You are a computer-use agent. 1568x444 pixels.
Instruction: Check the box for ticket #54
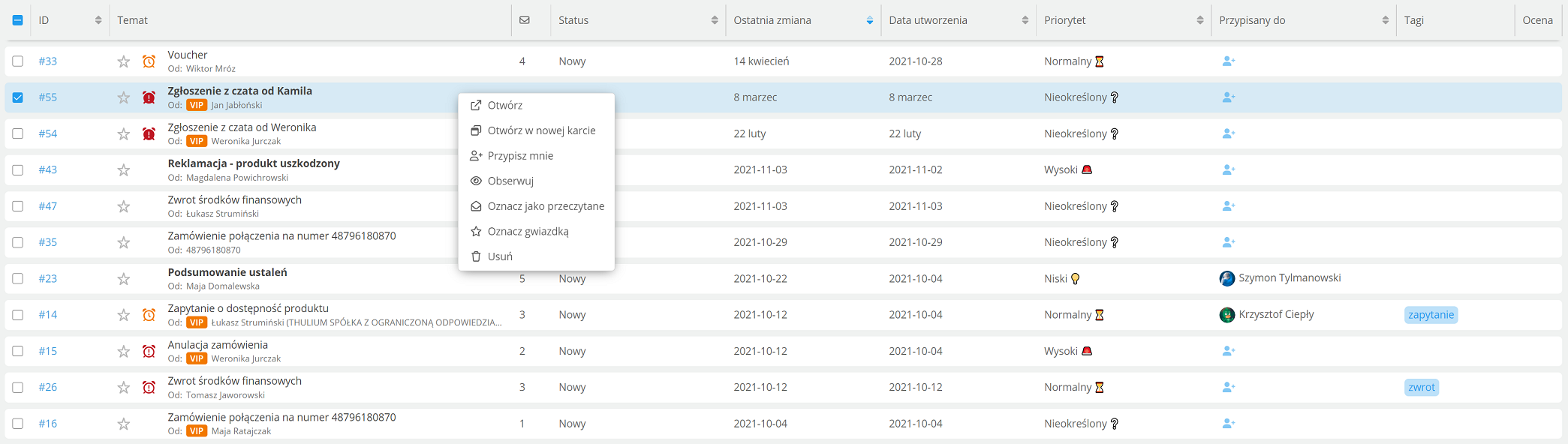click(x=18, y=133)
